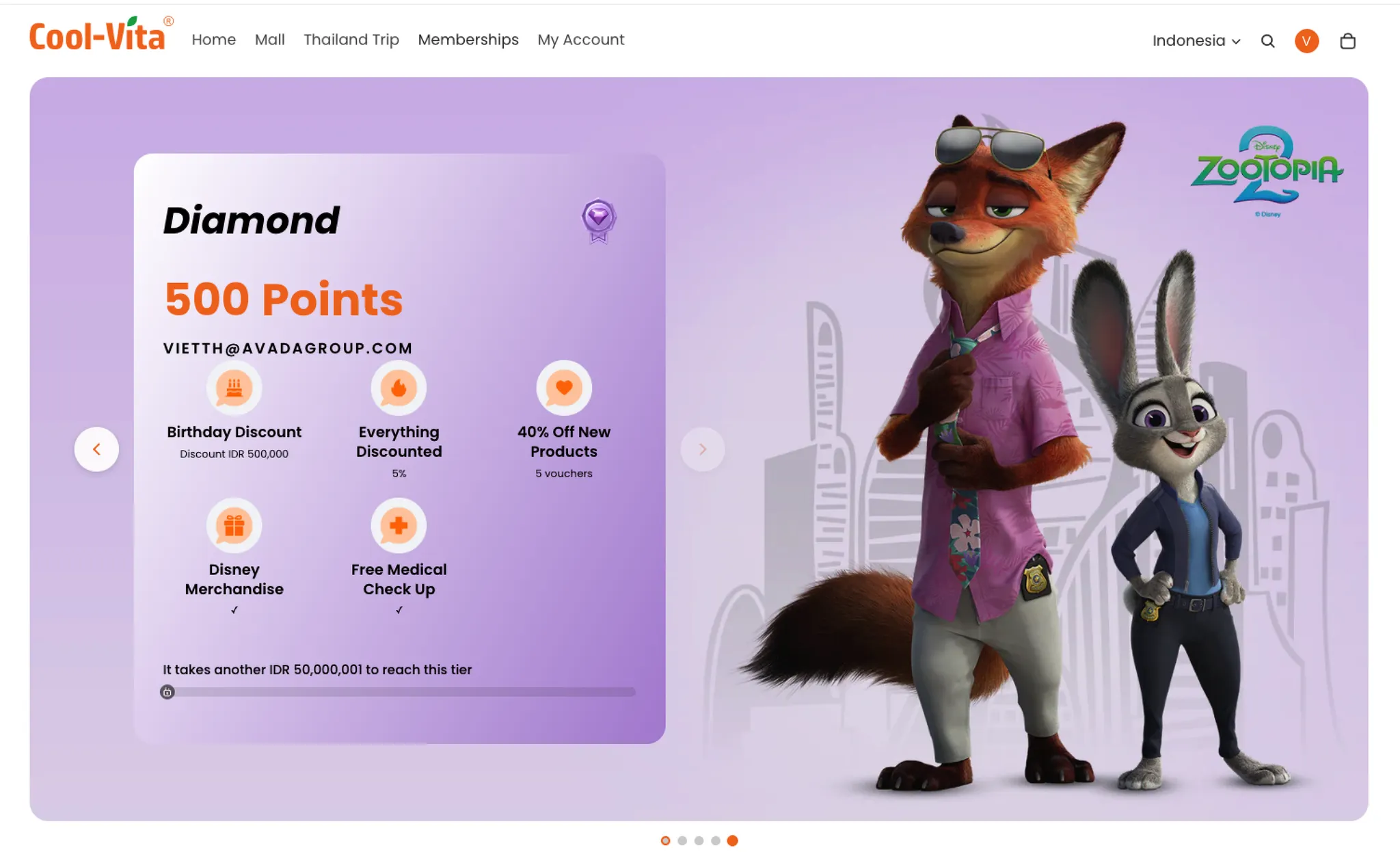Advance carousel with right chevron arrow
This screenshot has height=852, width=1400.
[702, 449]
